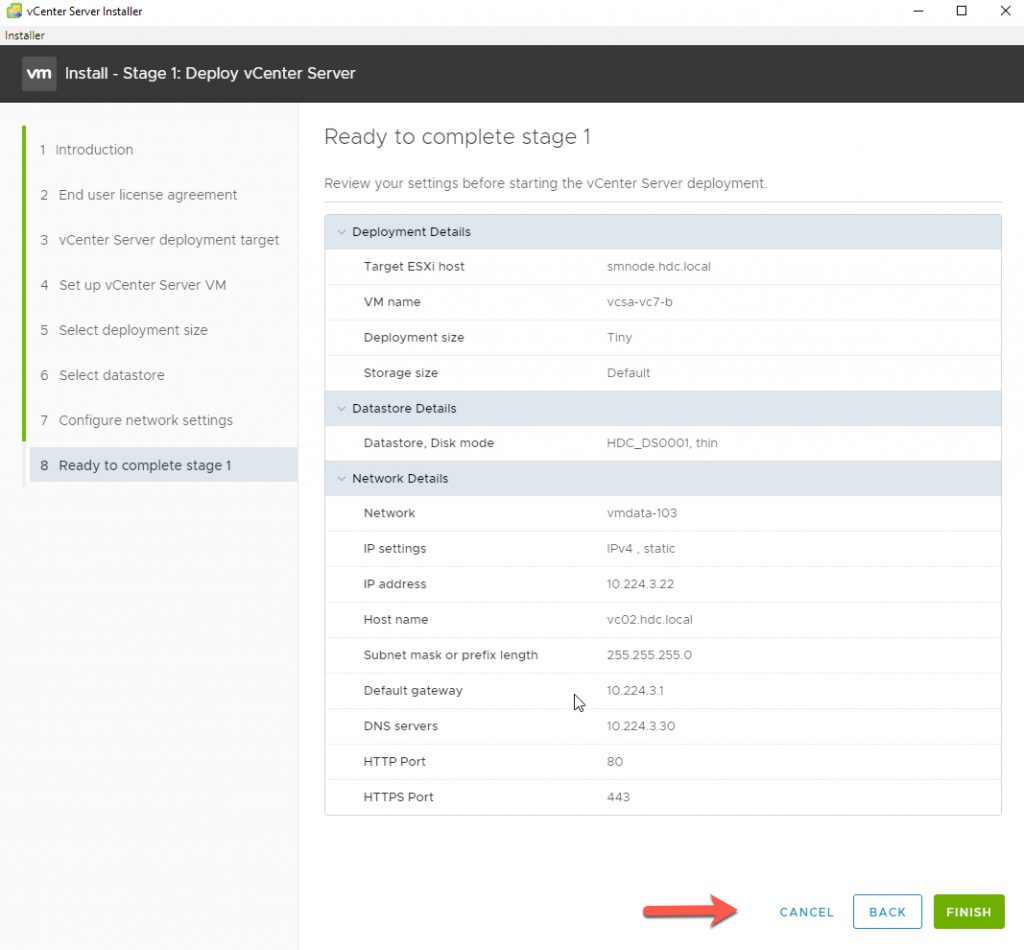Image resolution: width=1024 pixels, height=950 pixels.
Task: Open step 5 Select deployment size
Action: click(x=124, y=330)
